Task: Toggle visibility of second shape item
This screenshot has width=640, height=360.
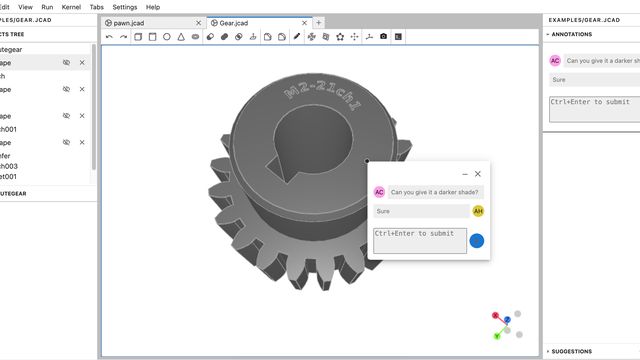Action: [66, 89]
